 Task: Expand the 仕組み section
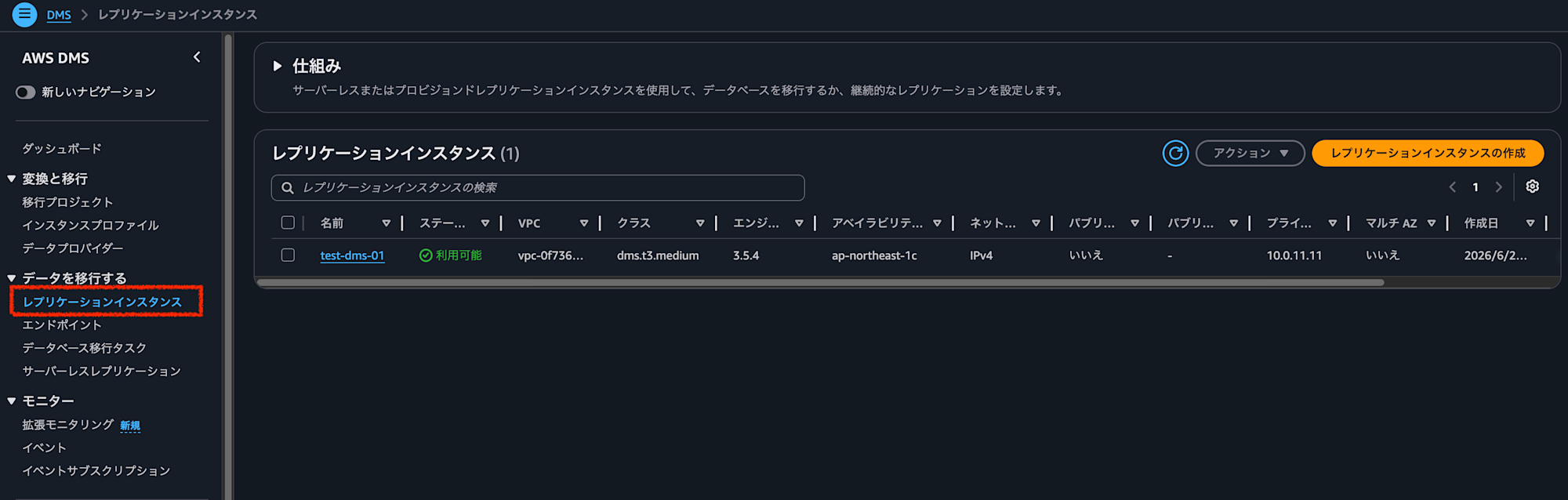tap(278, 66)
